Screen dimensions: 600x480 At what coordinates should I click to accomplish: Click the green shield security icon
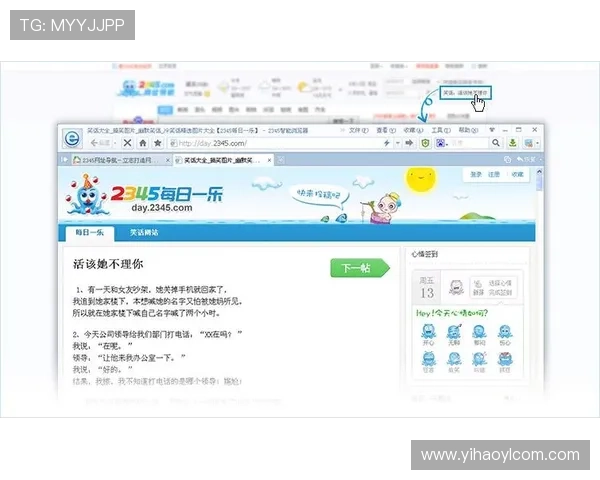(x=425, y=143)
